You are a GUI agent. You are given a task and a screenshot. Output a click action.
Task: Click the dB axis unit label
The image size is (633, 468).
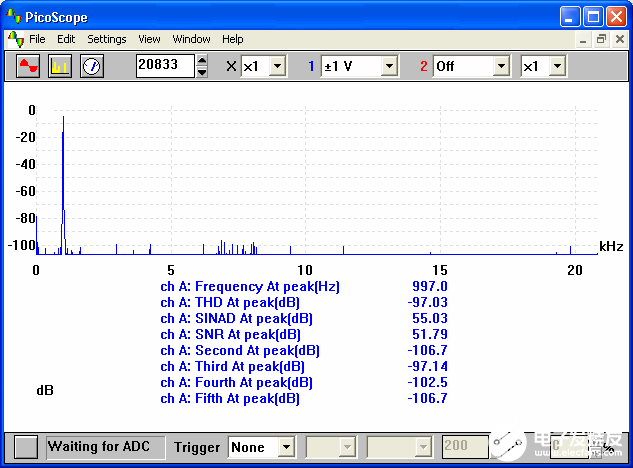pos(45,390)
